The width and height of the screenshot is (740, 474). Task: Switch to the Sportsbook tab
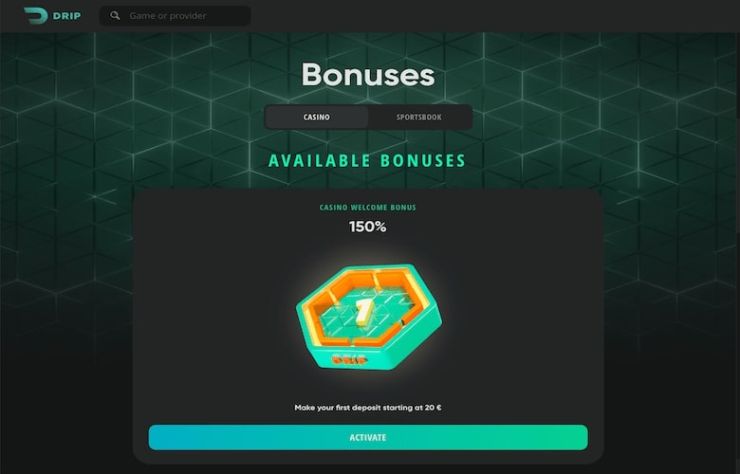click(x=419, y=117)
